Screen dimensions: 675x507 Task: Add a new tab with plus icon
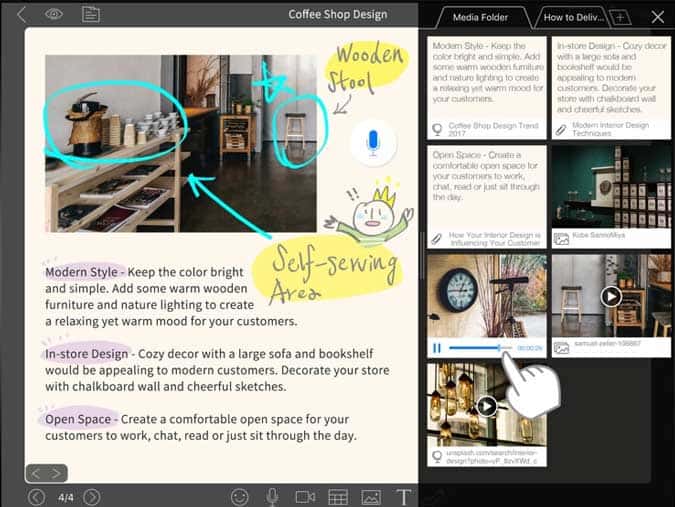[620, 18]
